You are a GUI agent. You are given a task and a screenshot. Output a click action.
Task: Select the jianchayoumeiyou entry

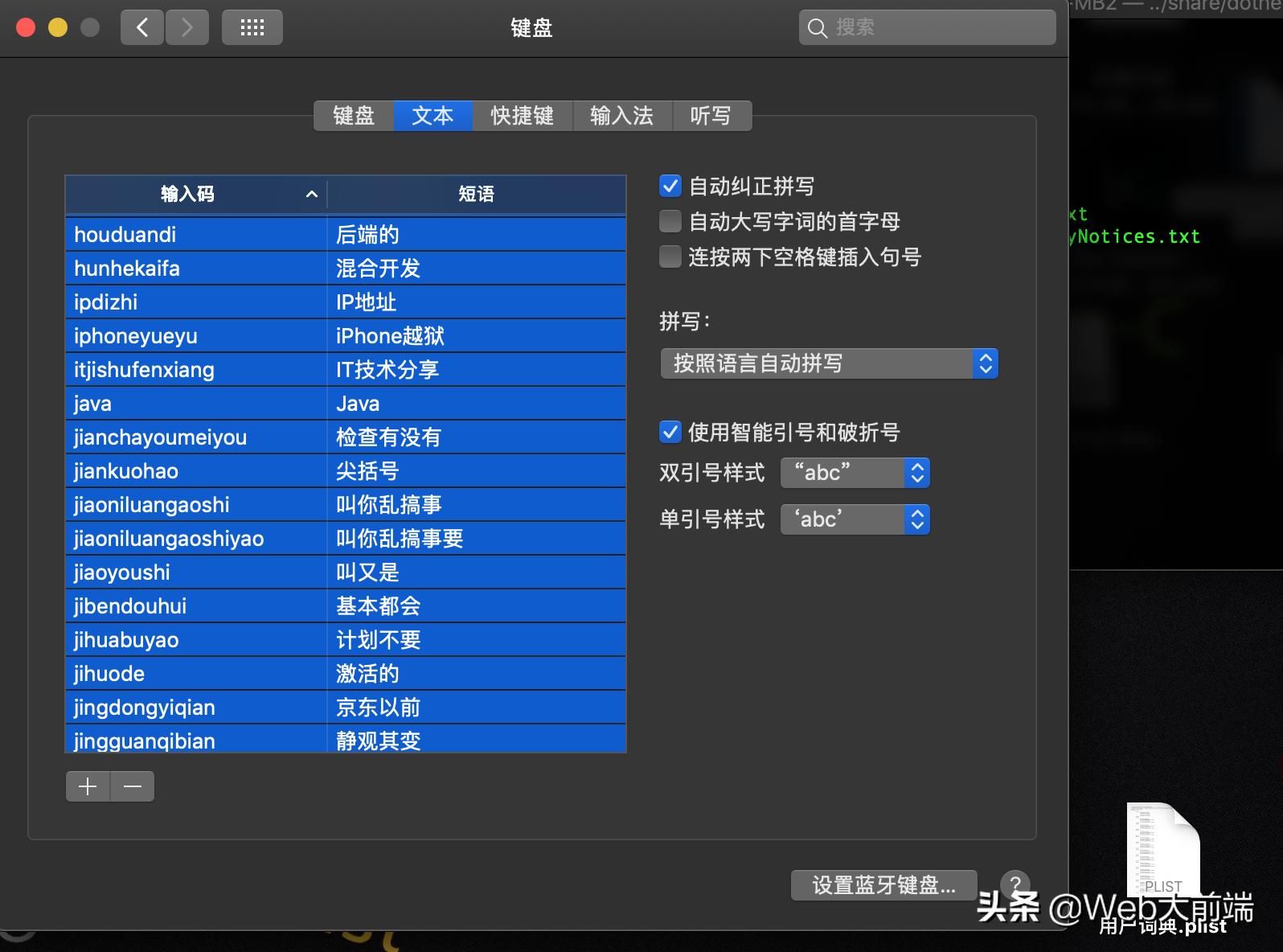click(x=346, y=437)
